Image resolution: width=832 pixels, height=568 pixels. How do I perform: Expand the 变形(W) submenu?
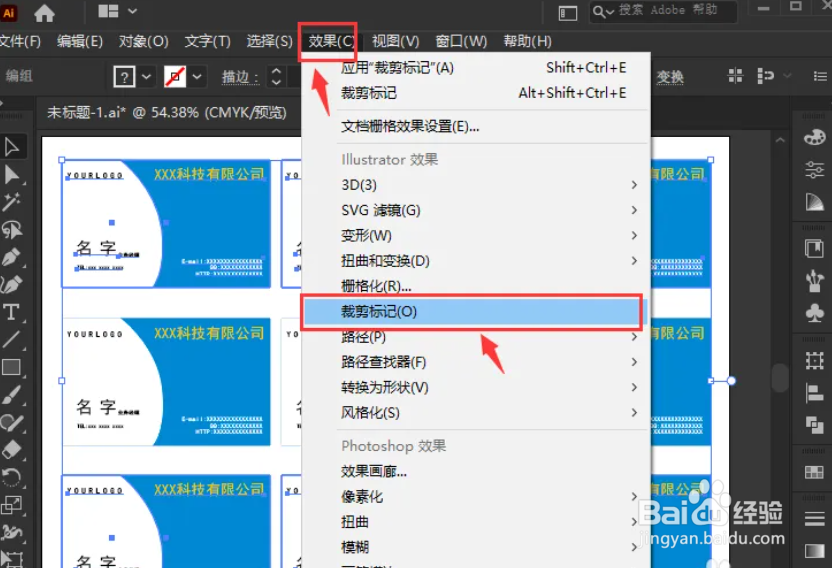[476, 235]
